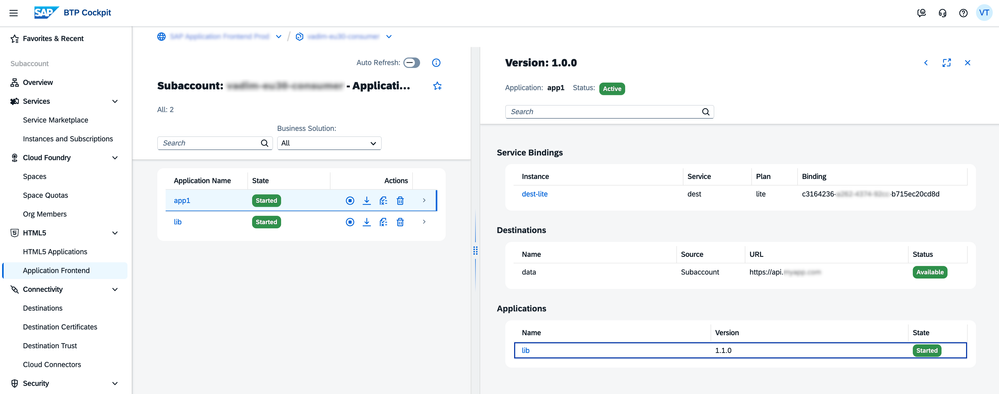Open details chevron for lib row
Viewport: 999px width, 394px height.
click(424, 222)
